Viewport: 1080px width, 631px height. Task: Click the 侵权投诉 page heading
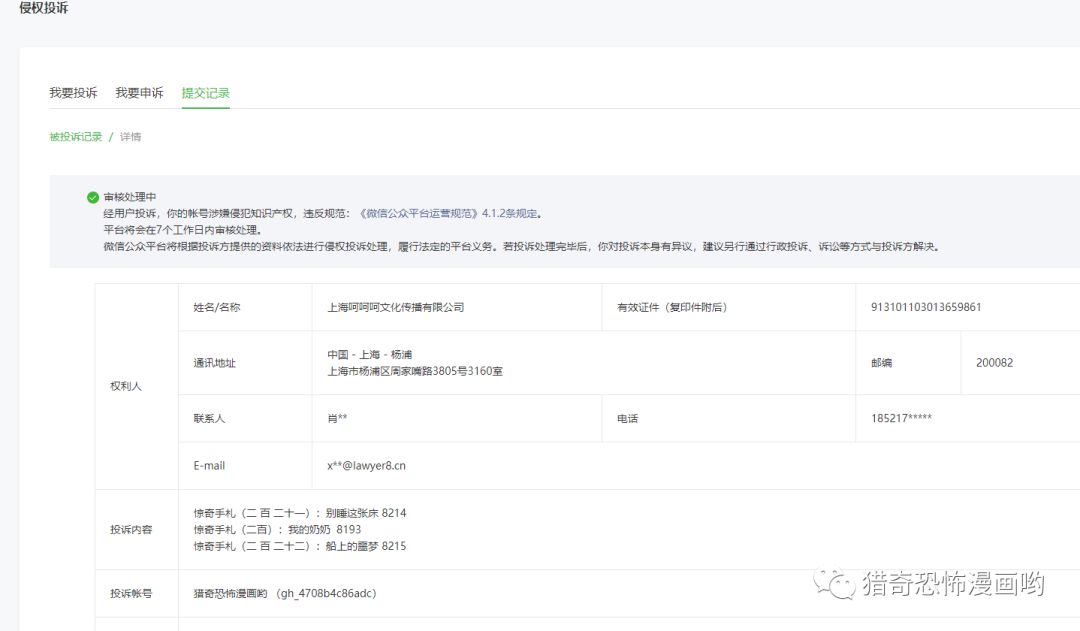43,8
